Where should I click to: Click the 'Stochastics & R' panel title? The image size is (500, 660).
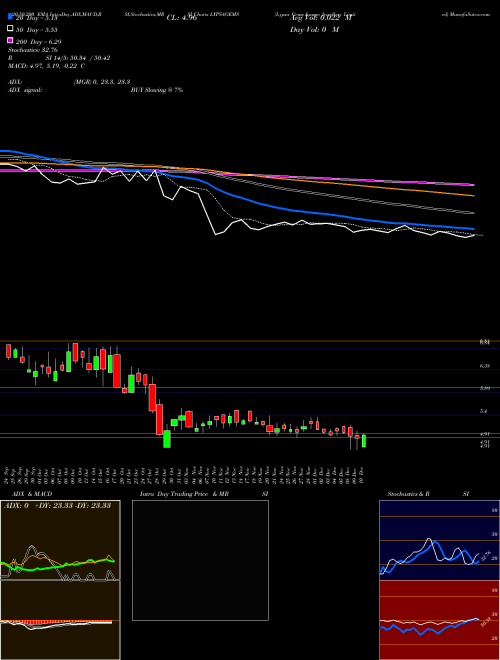409,494
